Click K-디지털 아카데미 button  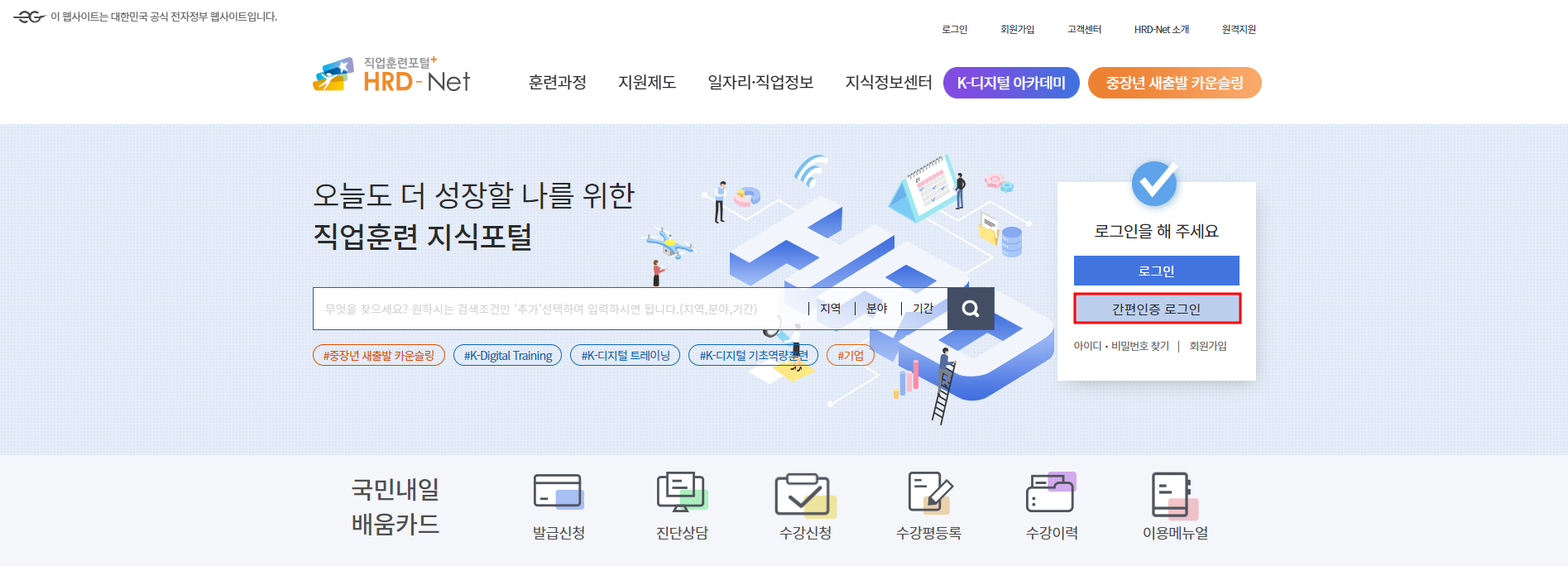tap(1011, 83)
